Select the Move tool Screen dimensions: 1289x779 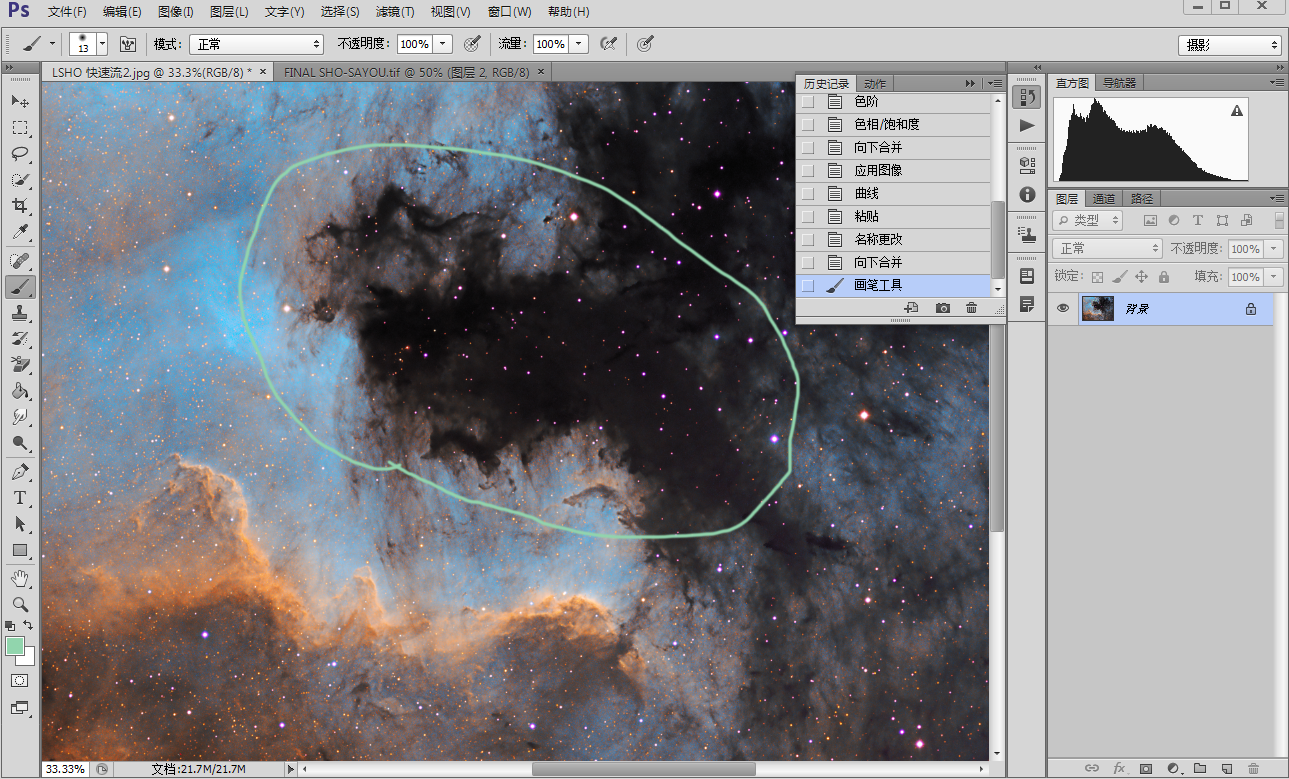click(20, 101)
